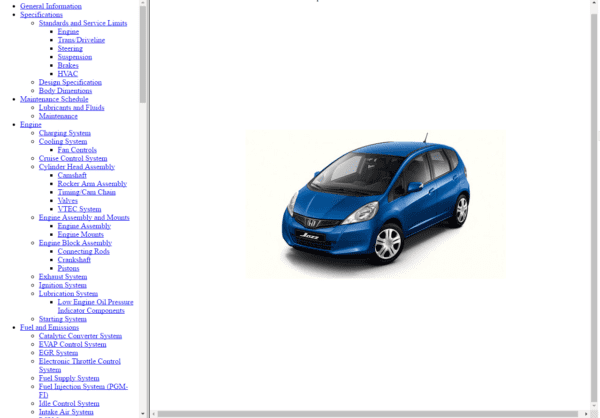Open the VTEC System link
This screenshot has height=418, width=600.
click(x=79, y=209)
